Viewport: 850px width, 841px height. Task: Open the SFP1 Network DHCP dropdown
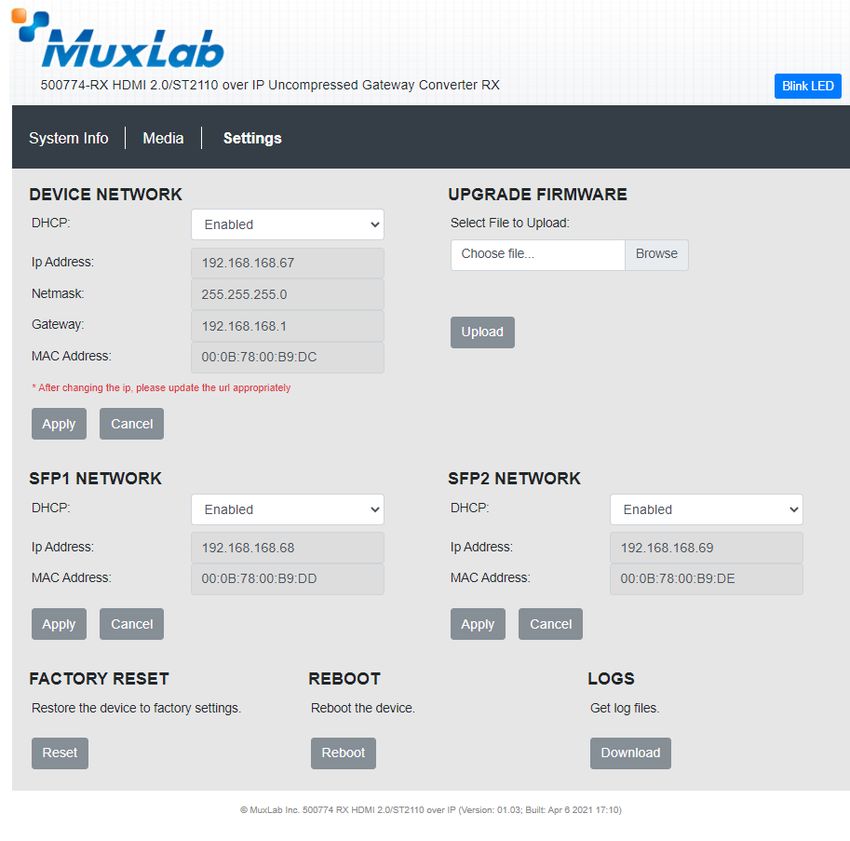click(287, 509)
